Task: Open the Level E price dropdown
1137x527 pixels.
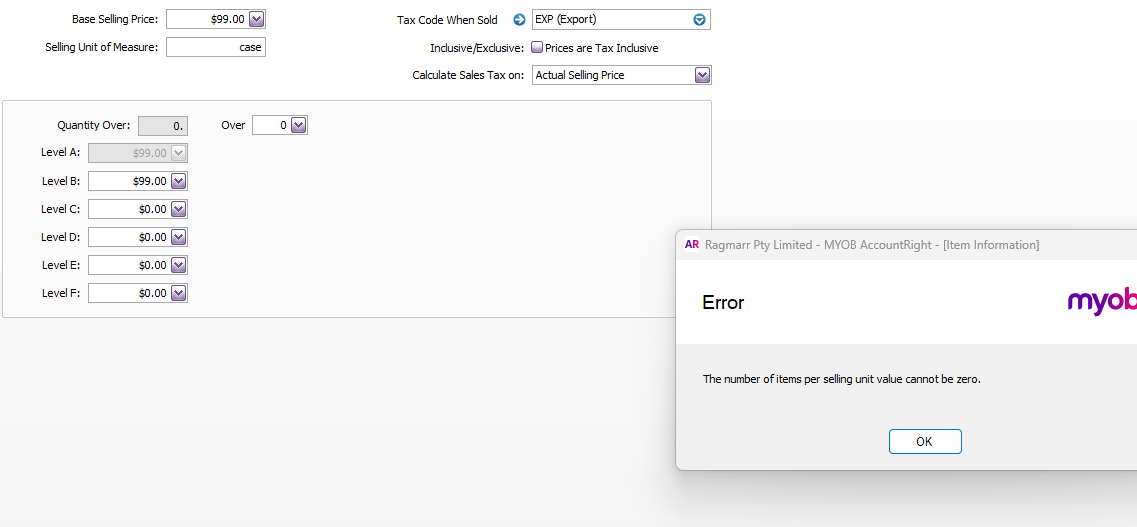Action: point(178,265)
